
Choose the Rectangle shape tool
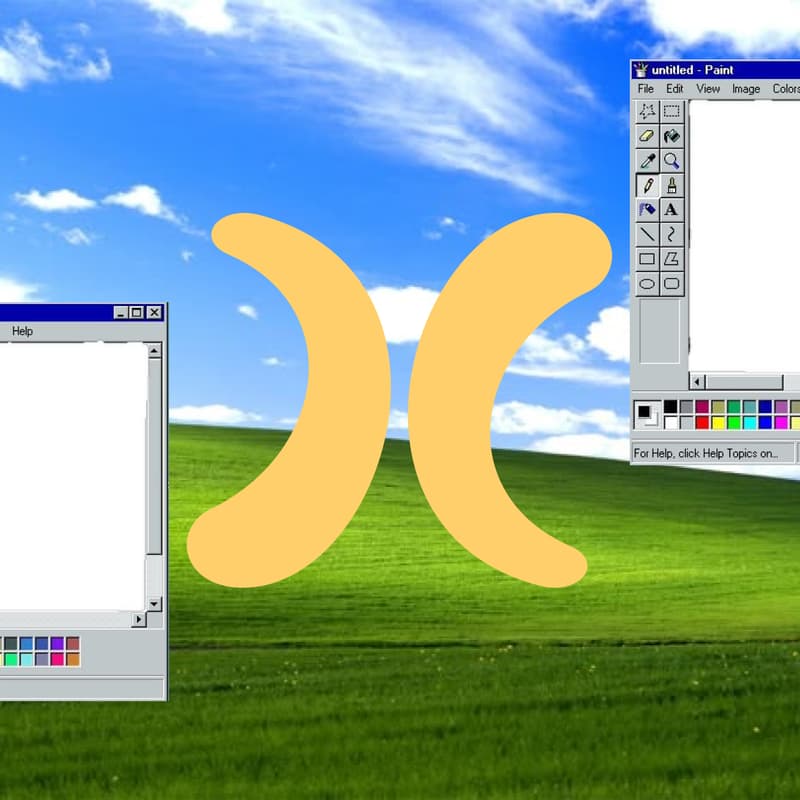click(x=647, y=259)
